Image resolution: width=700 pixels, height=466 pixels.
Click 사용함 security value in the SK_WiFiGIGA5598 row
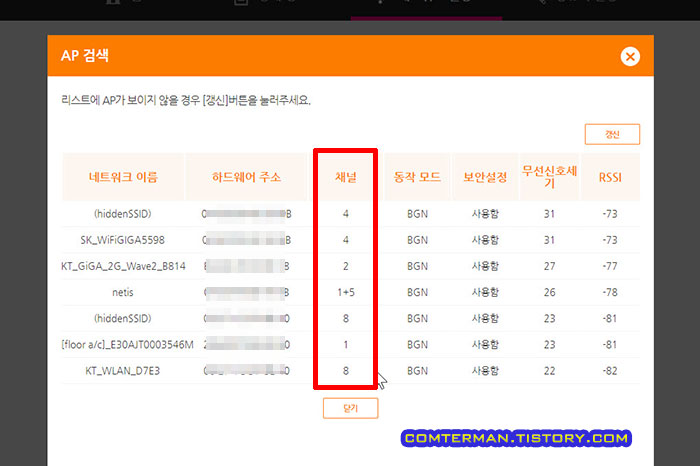tap(485, 240)
